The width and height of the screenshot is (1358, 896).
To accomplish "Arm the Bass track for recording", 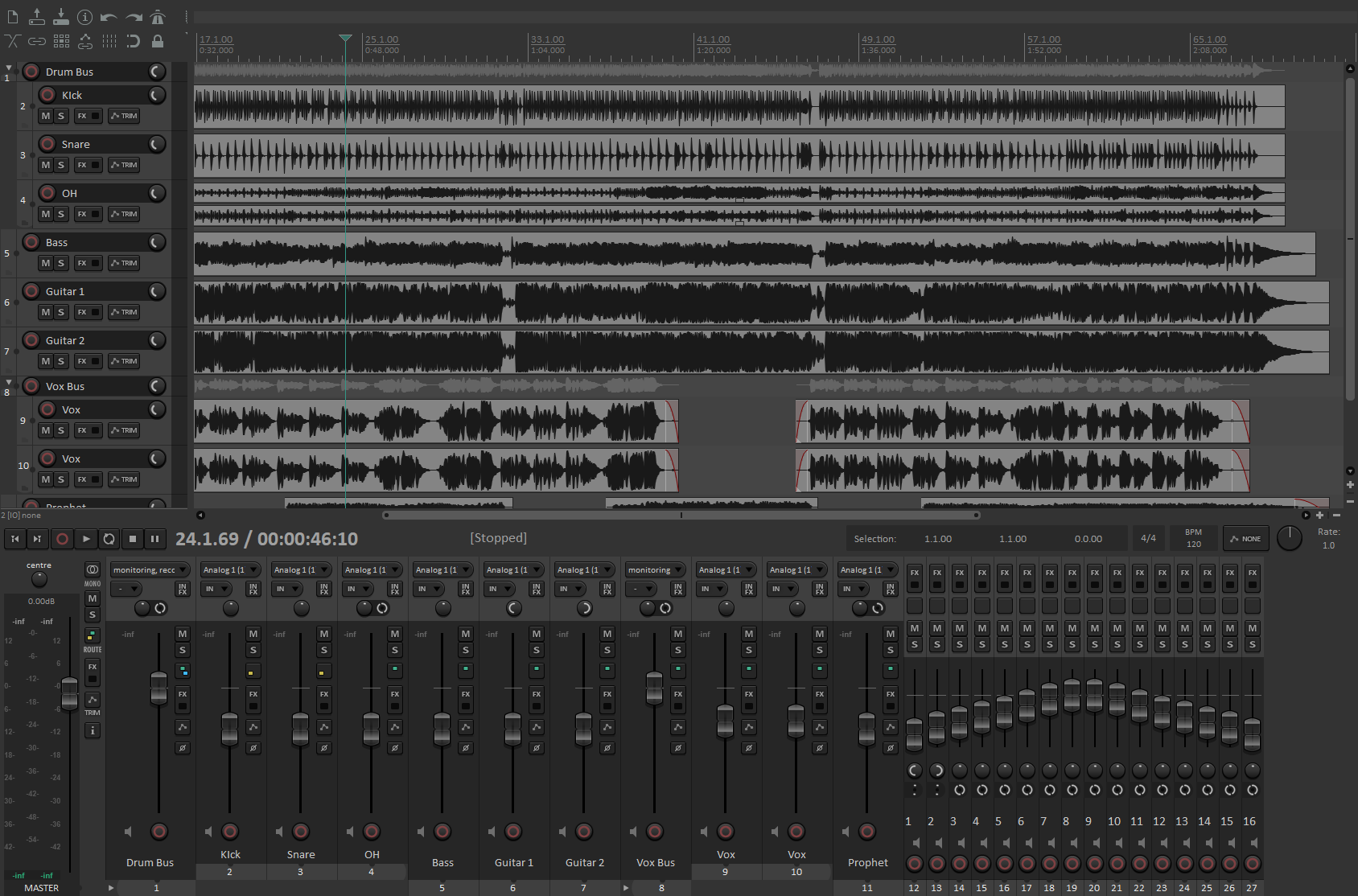I will 31,242.
